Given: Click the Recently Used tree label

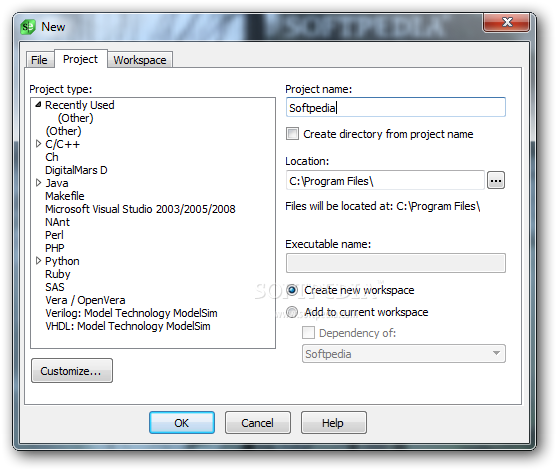Looking at the screenshot, I should pyautogui.click(x=80, y=105).
